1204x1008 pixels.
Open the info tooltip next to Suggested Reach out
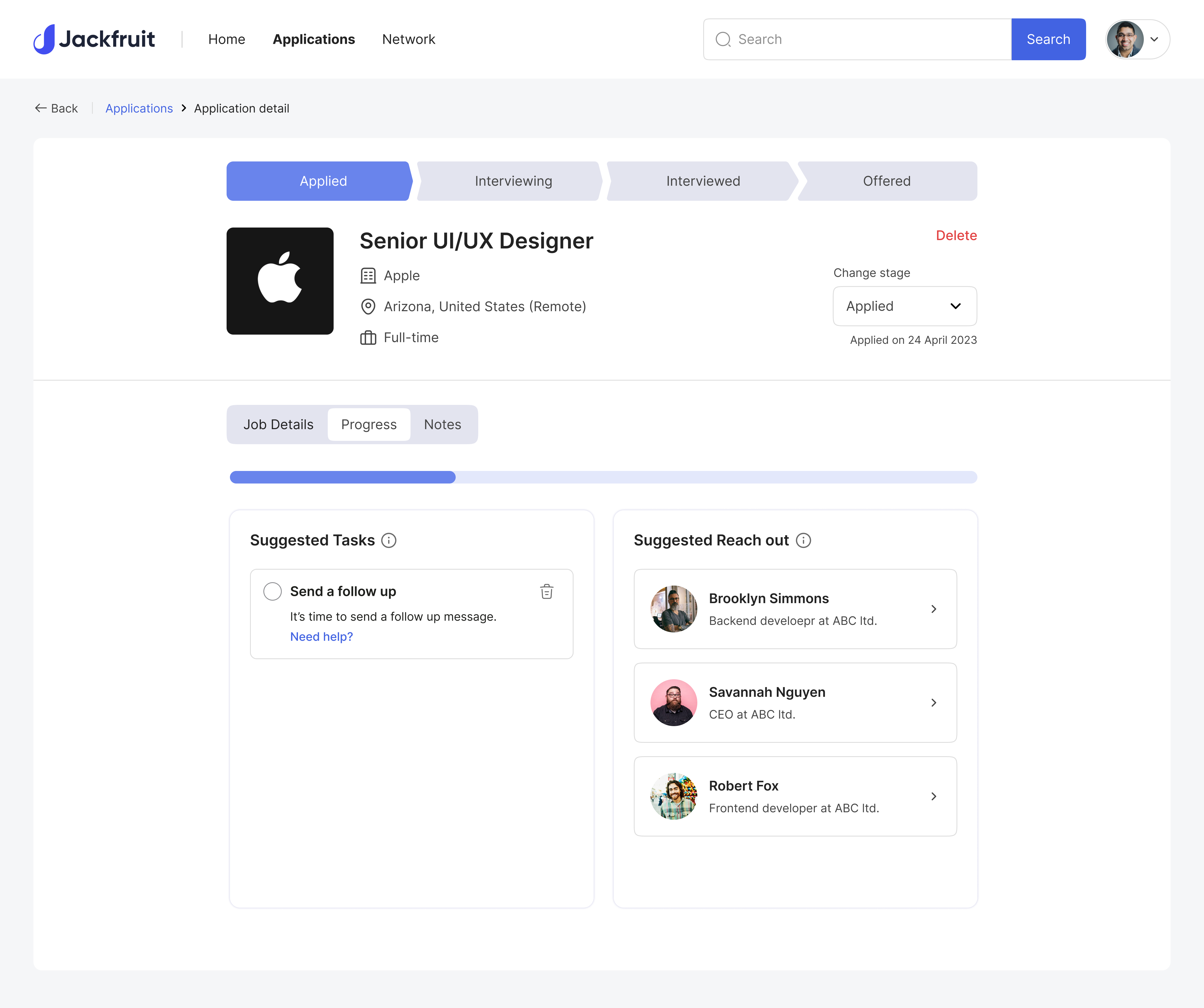(x=803, y=540)
